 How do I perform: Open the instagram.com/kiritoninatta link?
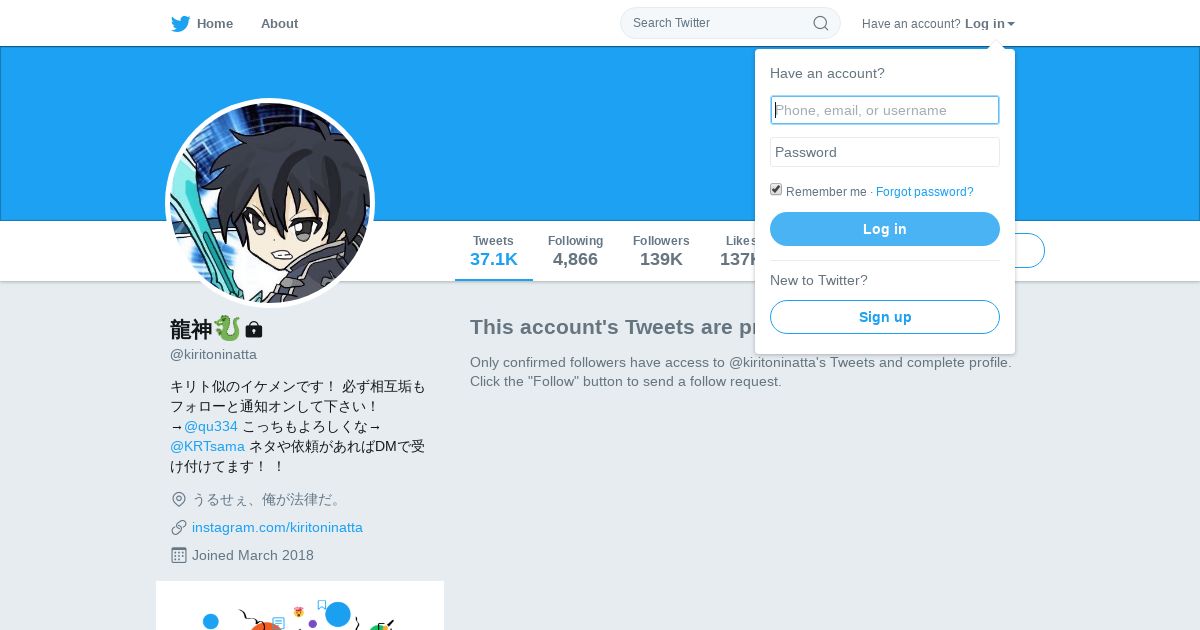(277, 527)
